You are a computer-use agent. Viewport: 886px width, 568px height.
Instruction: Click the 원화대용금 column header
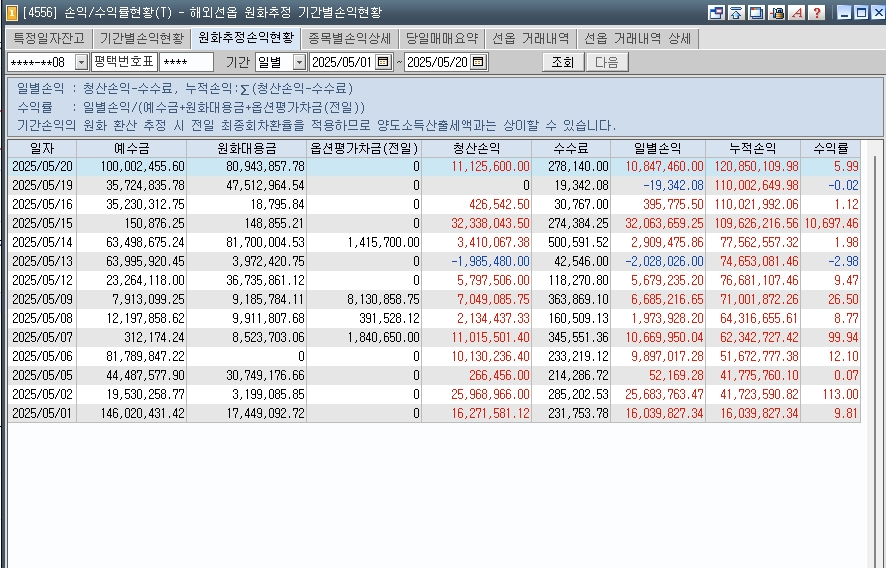[246, 149]
